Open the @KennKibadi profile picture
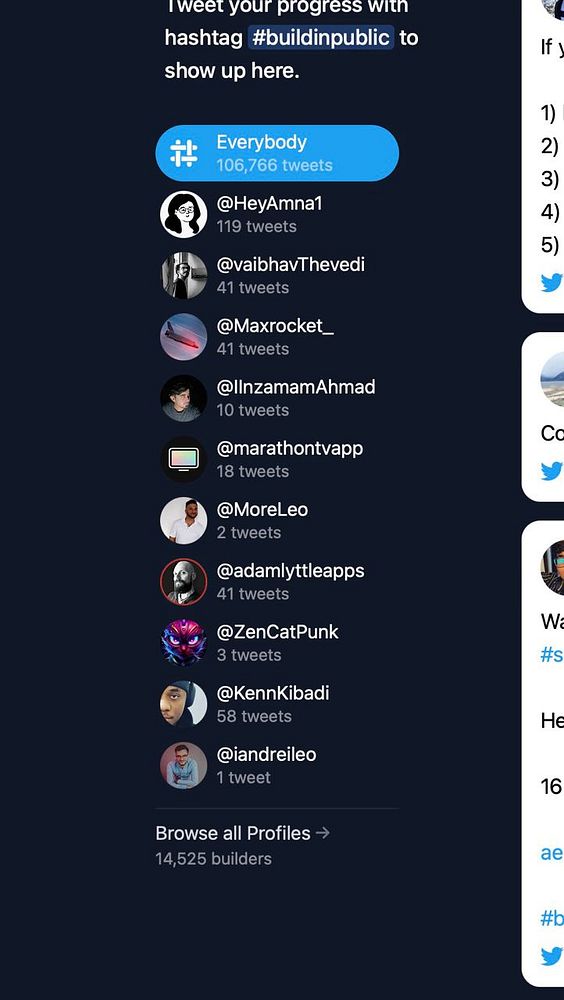 click(184, 704)
